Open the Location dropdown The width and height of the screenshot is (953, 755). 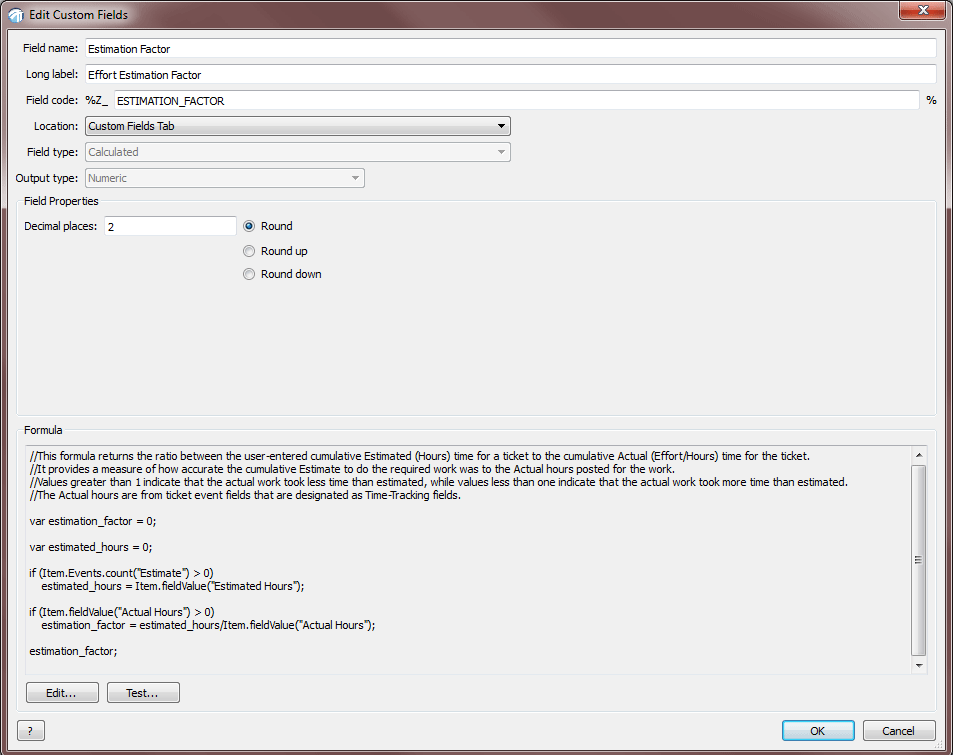click(298, 126)
